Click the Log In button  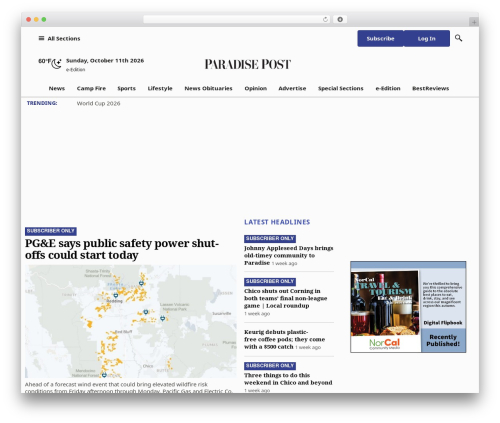[427, 39]
